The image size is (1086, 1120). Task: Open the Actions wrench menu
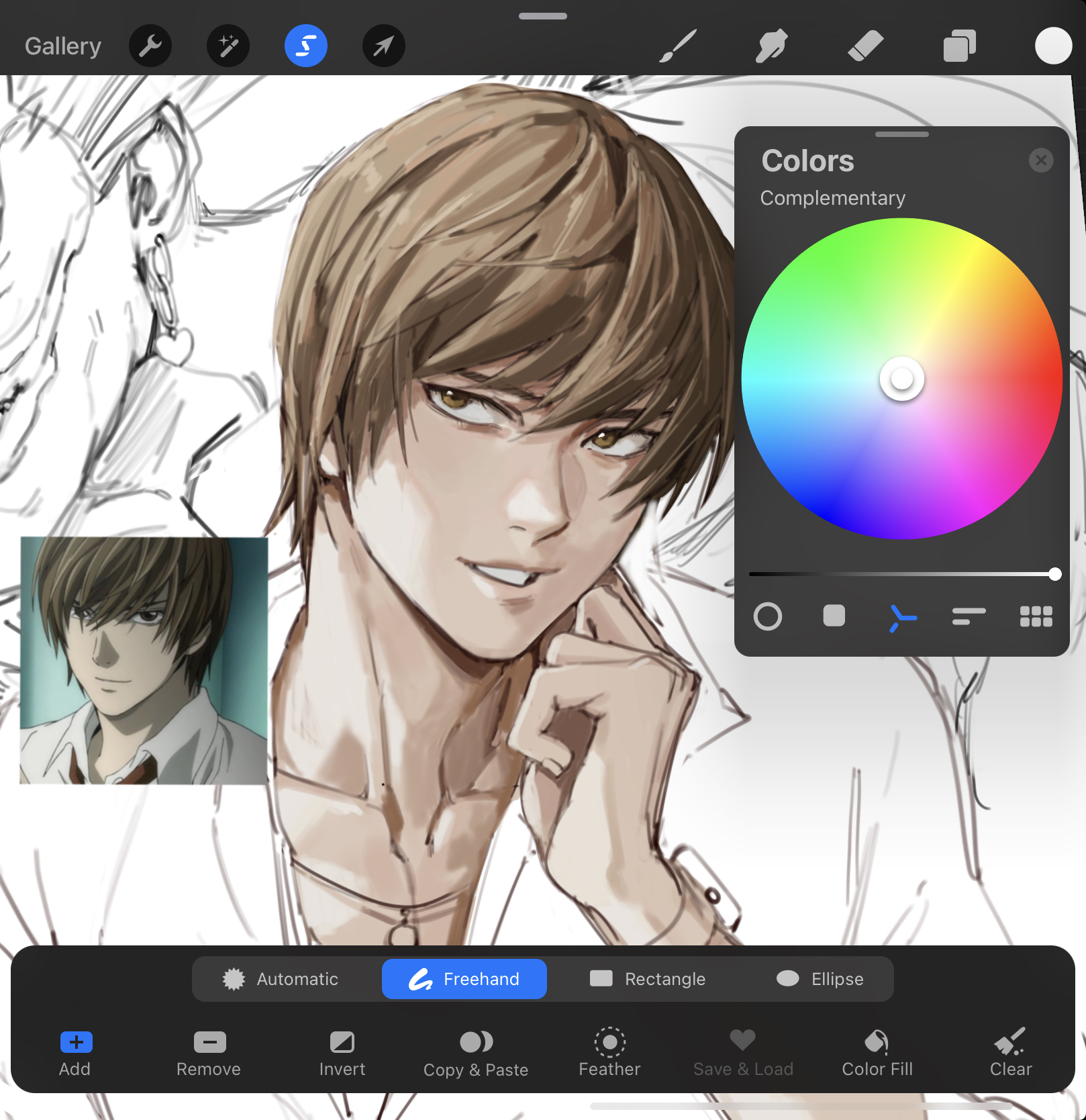150,46
